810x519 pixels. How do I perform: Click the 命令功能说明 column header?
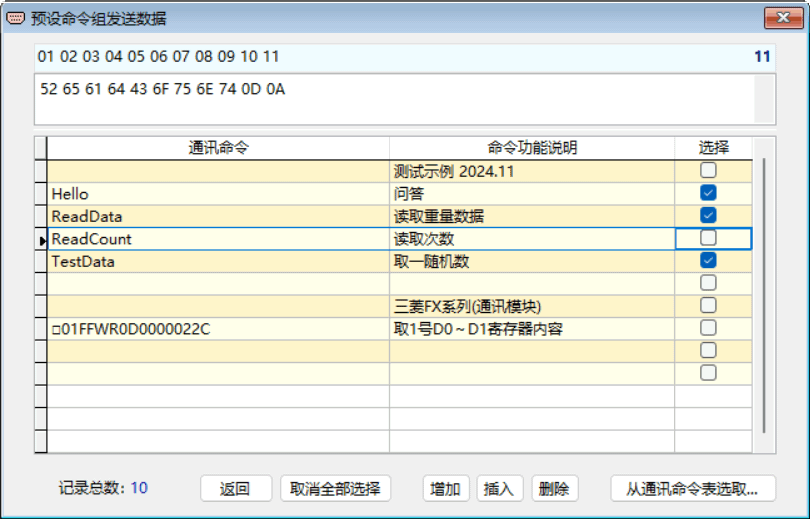coord(532,148)
